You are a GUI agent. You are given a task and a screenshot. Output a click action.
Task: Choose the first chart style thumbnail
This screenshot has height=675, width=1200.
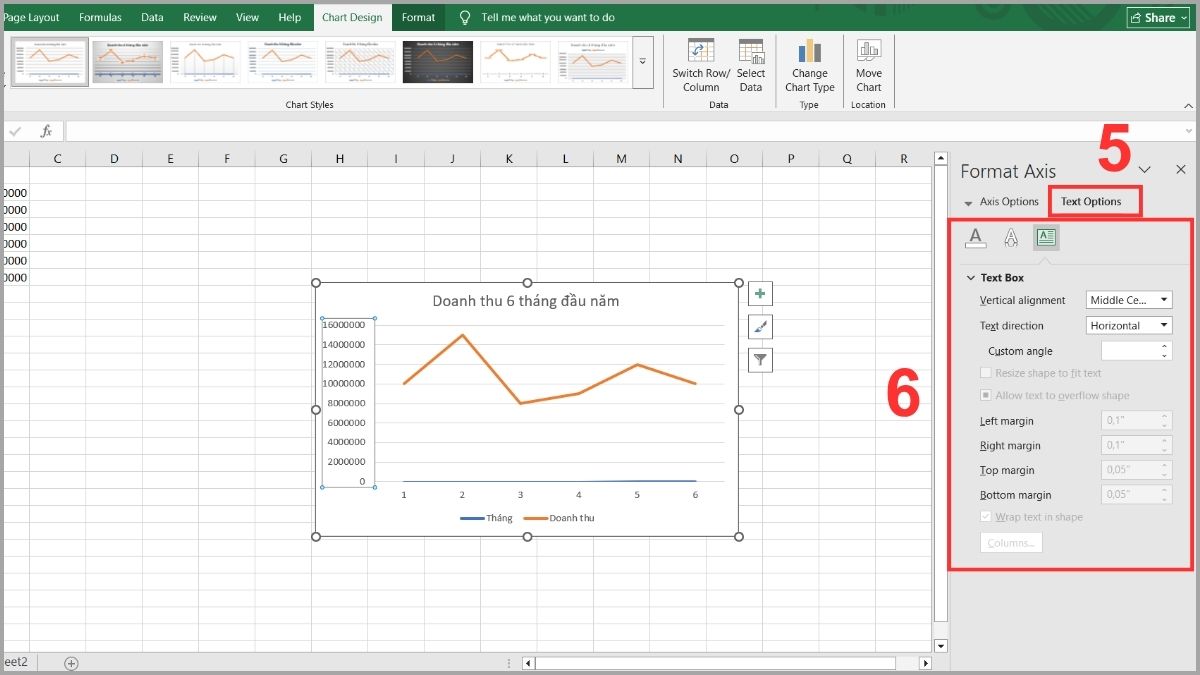point(50,61)
